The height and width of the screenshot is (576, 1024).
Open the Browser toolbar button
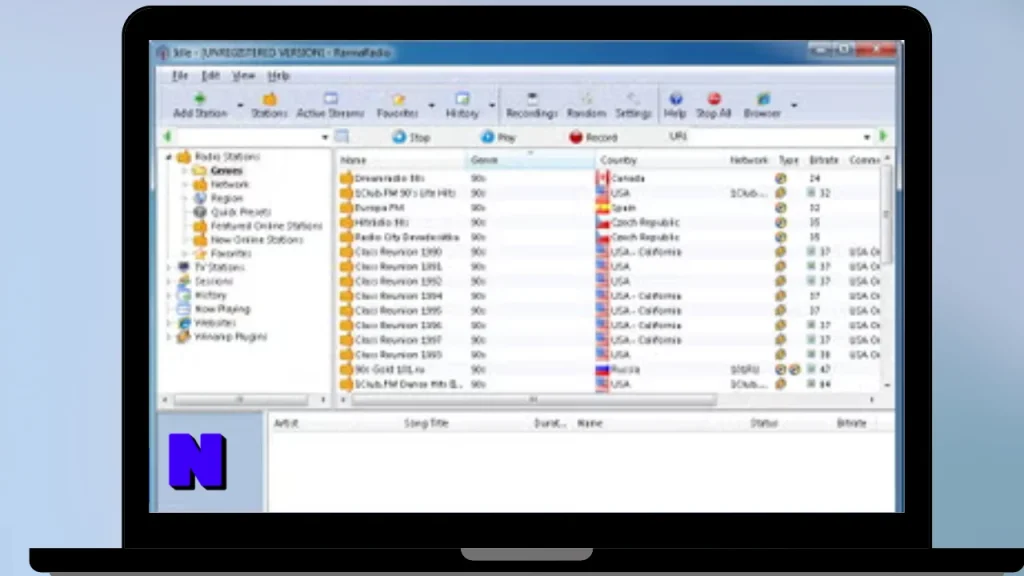763,105
